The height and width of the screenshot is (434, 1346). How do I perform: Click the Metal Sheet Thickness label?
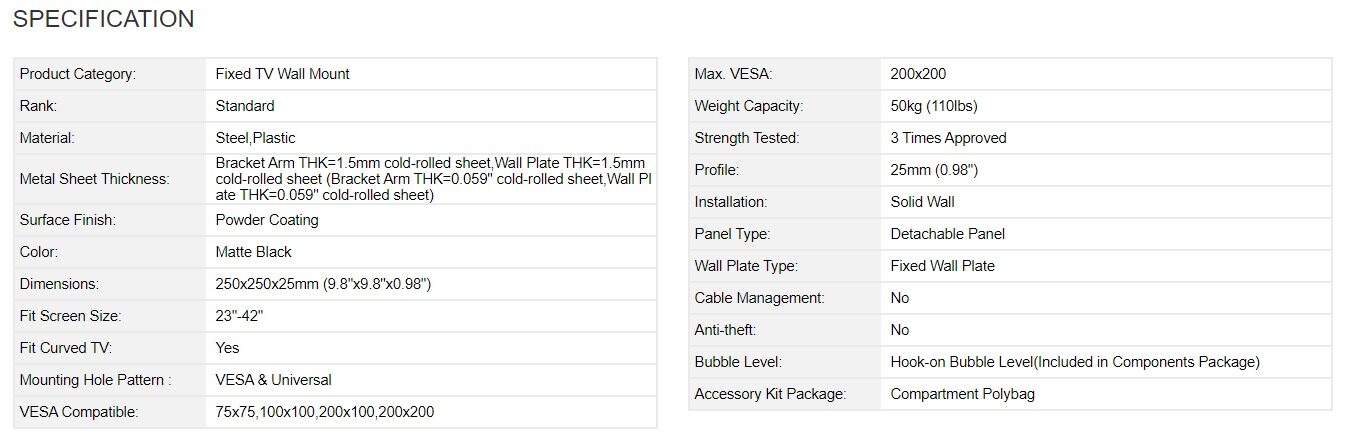pyautogui.click(x=95, y=179)
